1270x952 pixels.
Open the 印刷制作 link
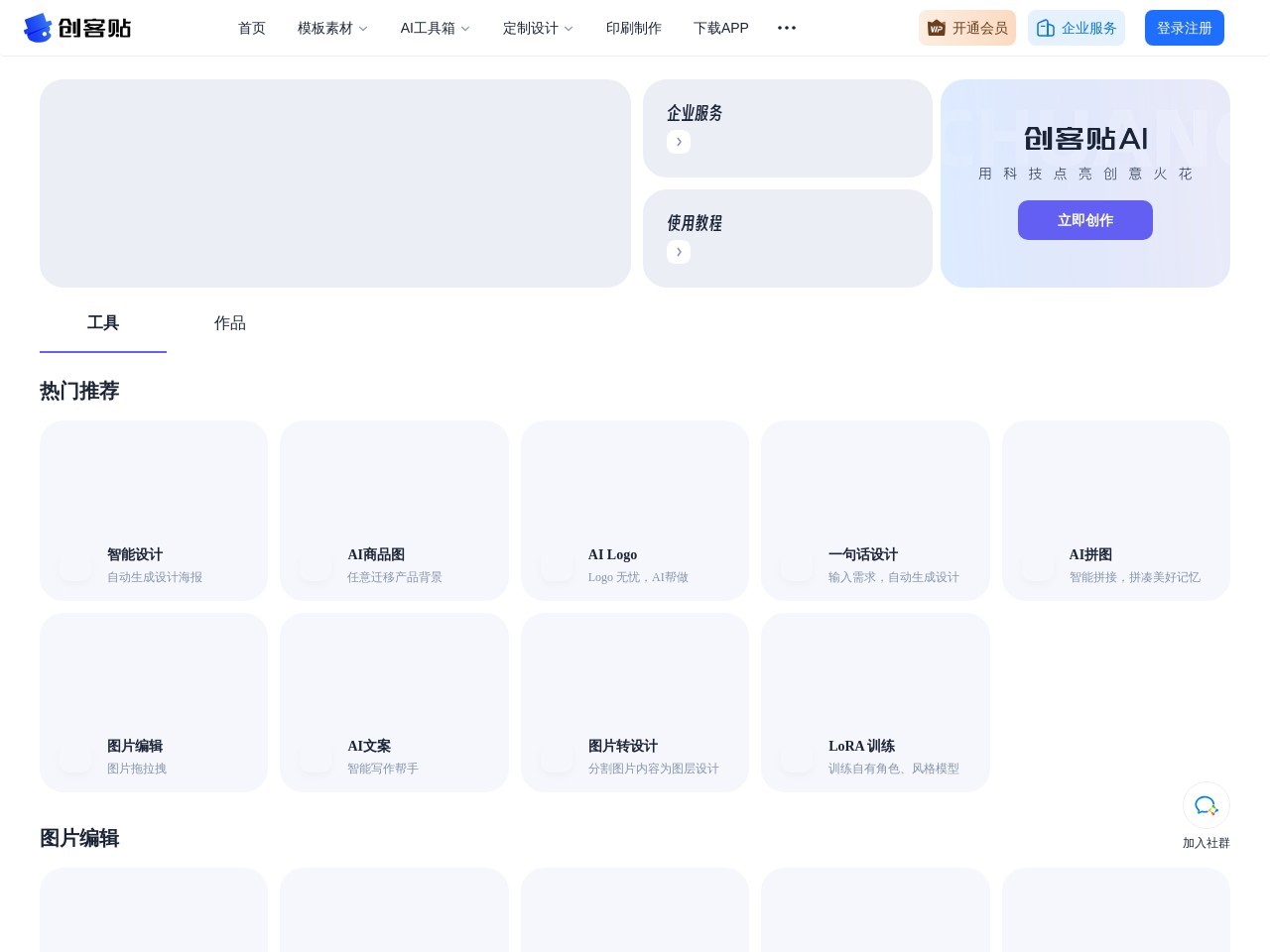pos(633,28)
